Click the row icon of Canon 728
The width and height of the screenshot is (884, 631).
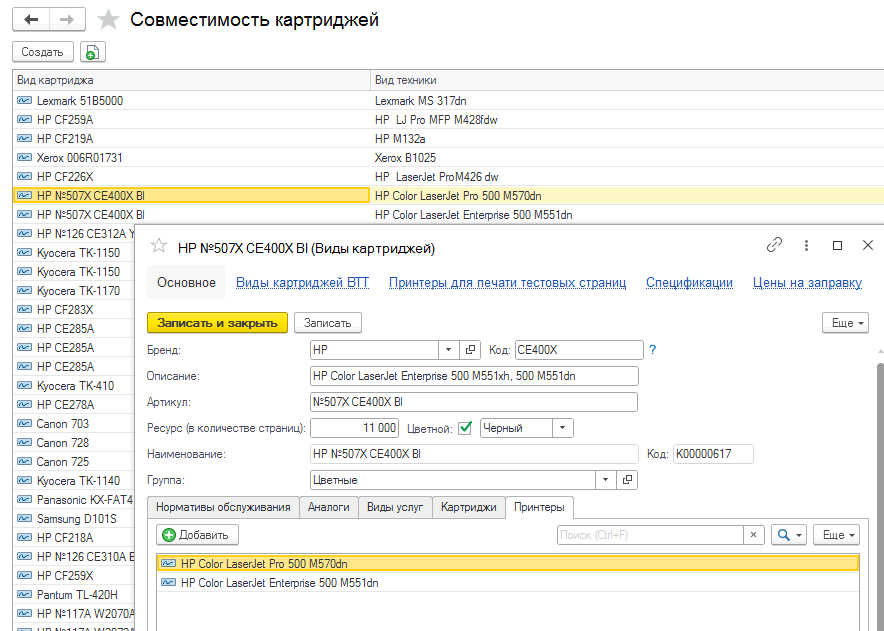pos(24,442)
